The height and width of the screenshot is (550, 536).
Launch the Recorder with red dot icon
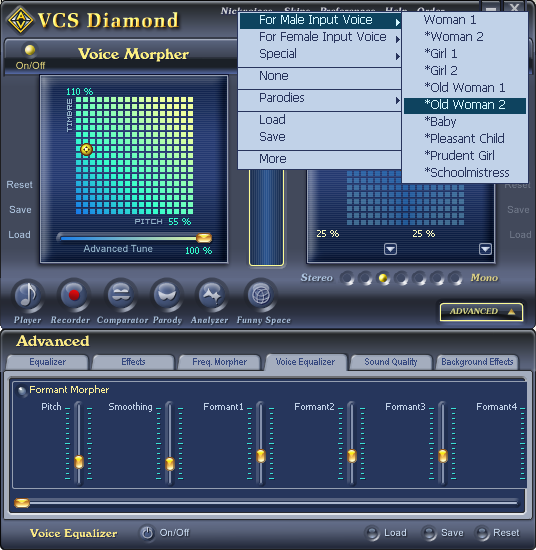point(73,295)
